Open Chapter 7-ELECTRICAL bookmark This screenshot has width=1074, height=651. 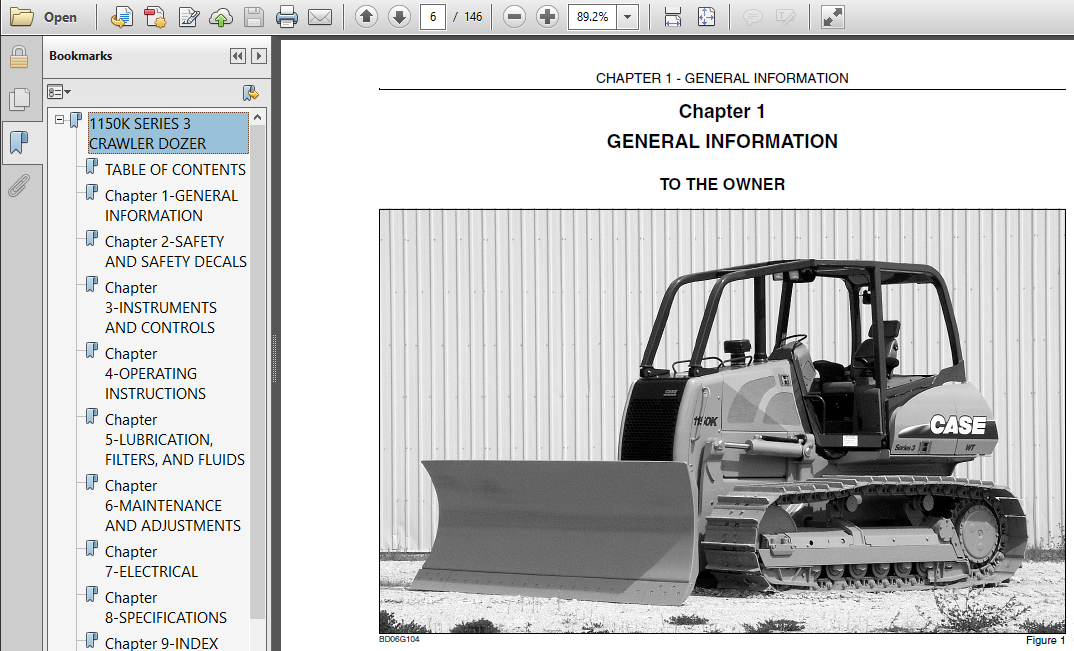click(x=151, y=561)
